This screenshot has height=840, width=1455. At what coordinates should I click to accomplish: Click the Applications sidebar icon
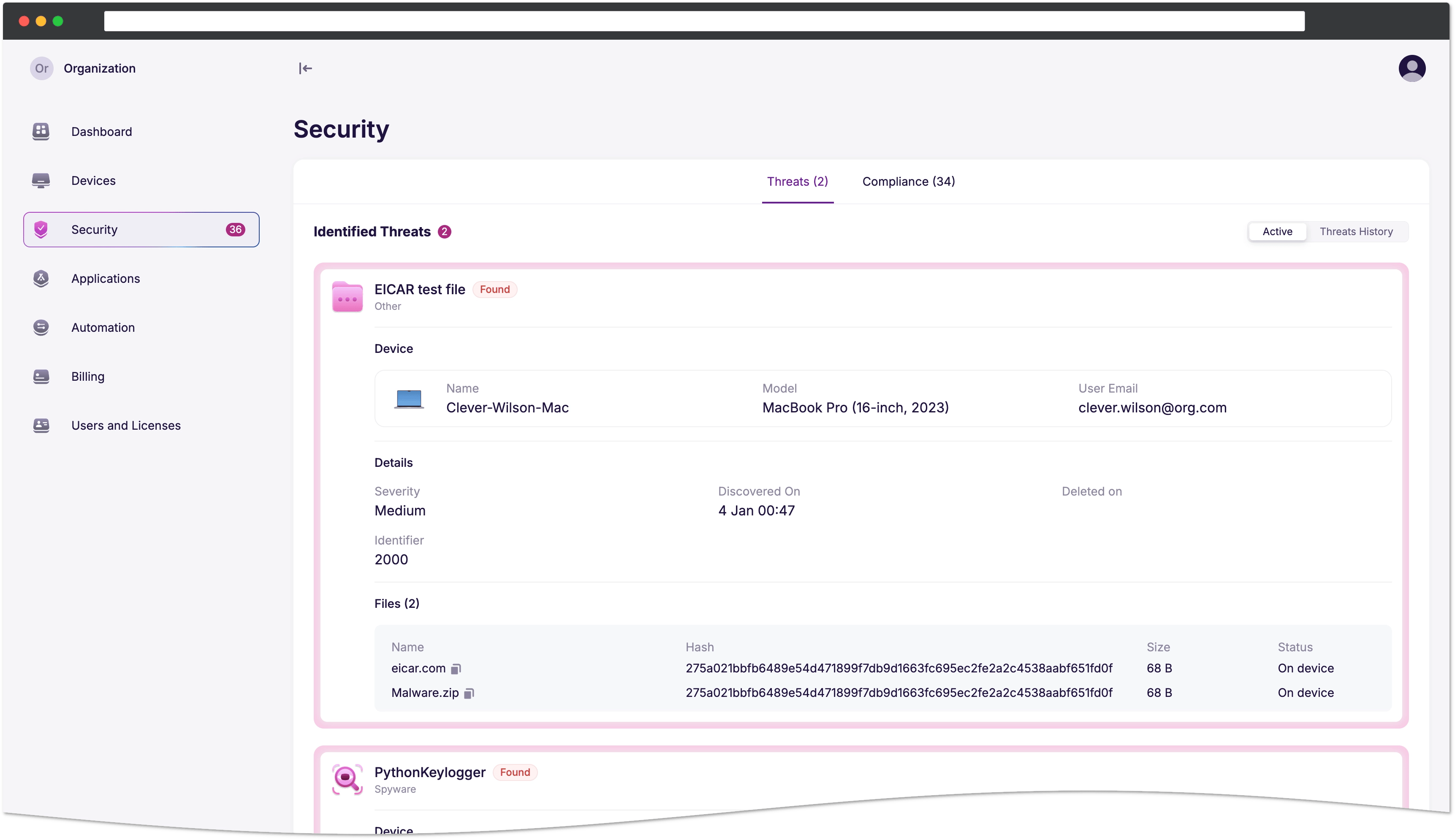(x=41, y=279)
